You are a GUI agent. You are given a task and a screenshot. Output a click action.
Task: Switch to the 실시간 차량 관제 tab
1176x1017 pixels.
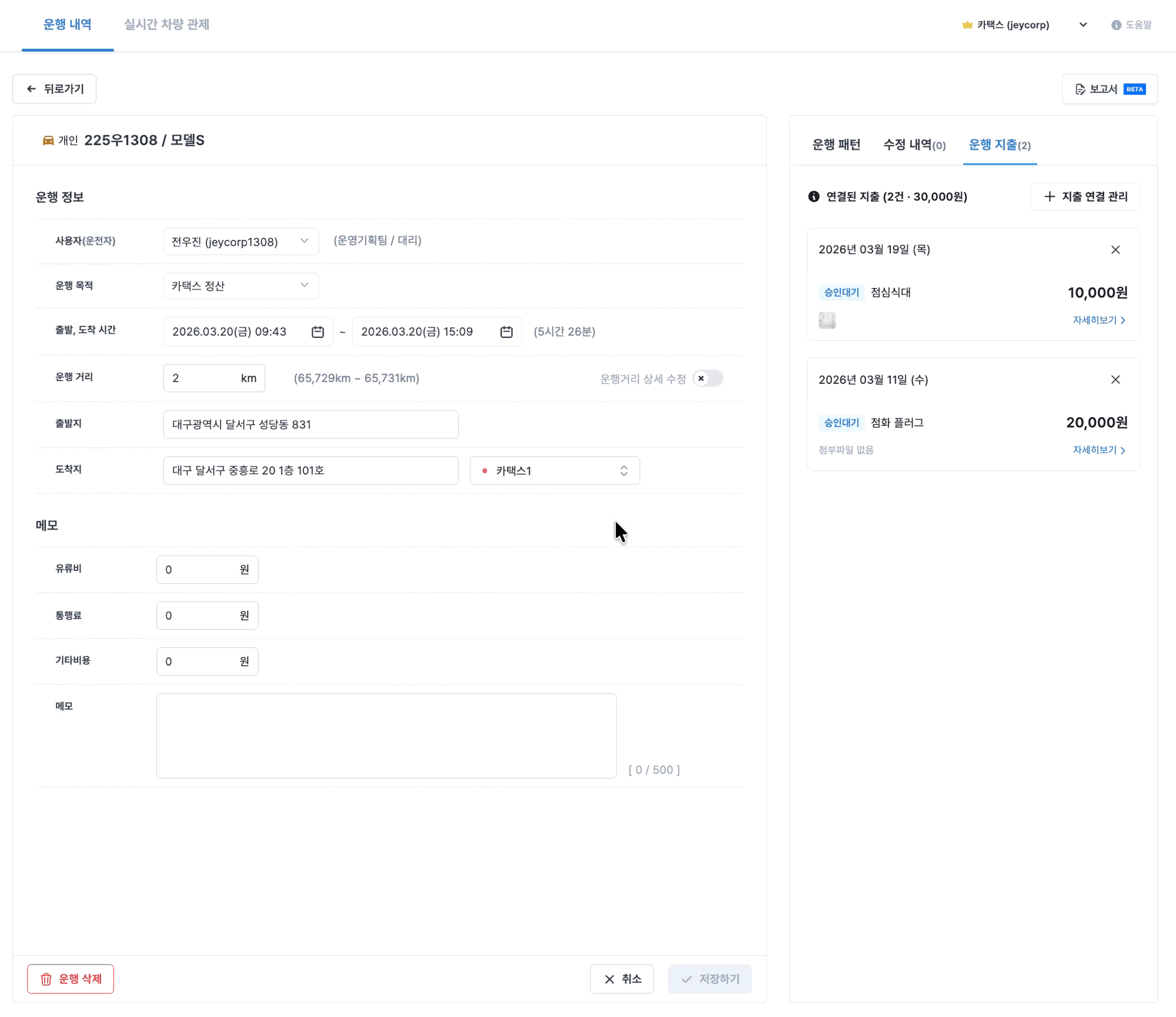point(166,25)
